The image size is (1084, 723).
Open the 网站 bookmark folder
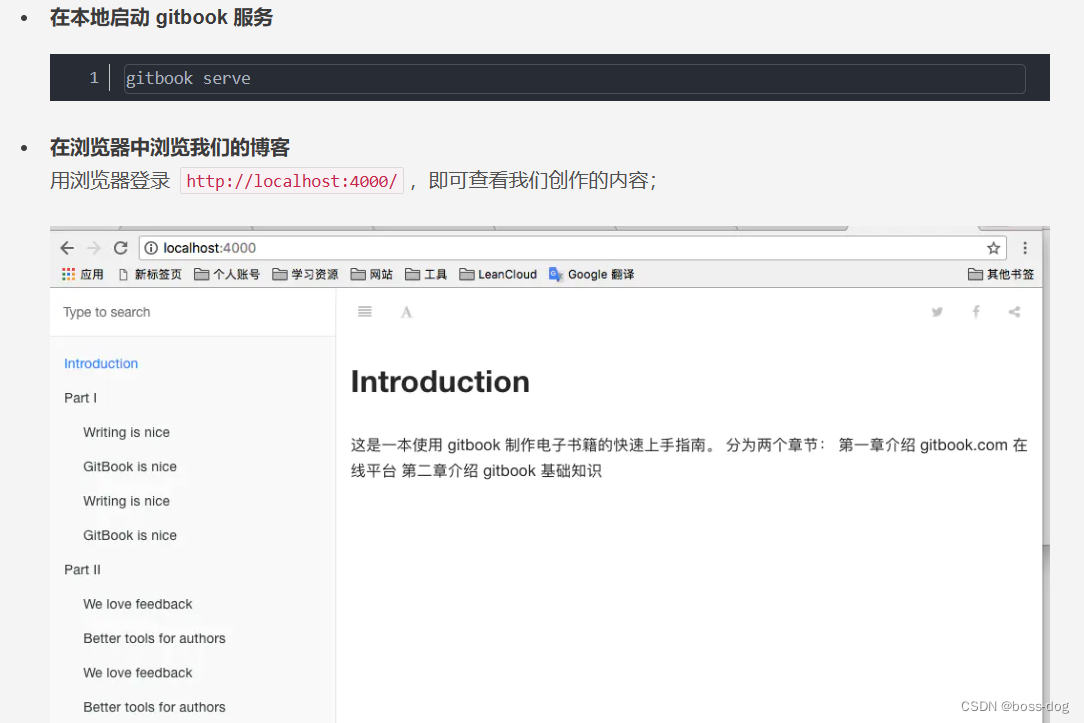click(x=371, y=274)
